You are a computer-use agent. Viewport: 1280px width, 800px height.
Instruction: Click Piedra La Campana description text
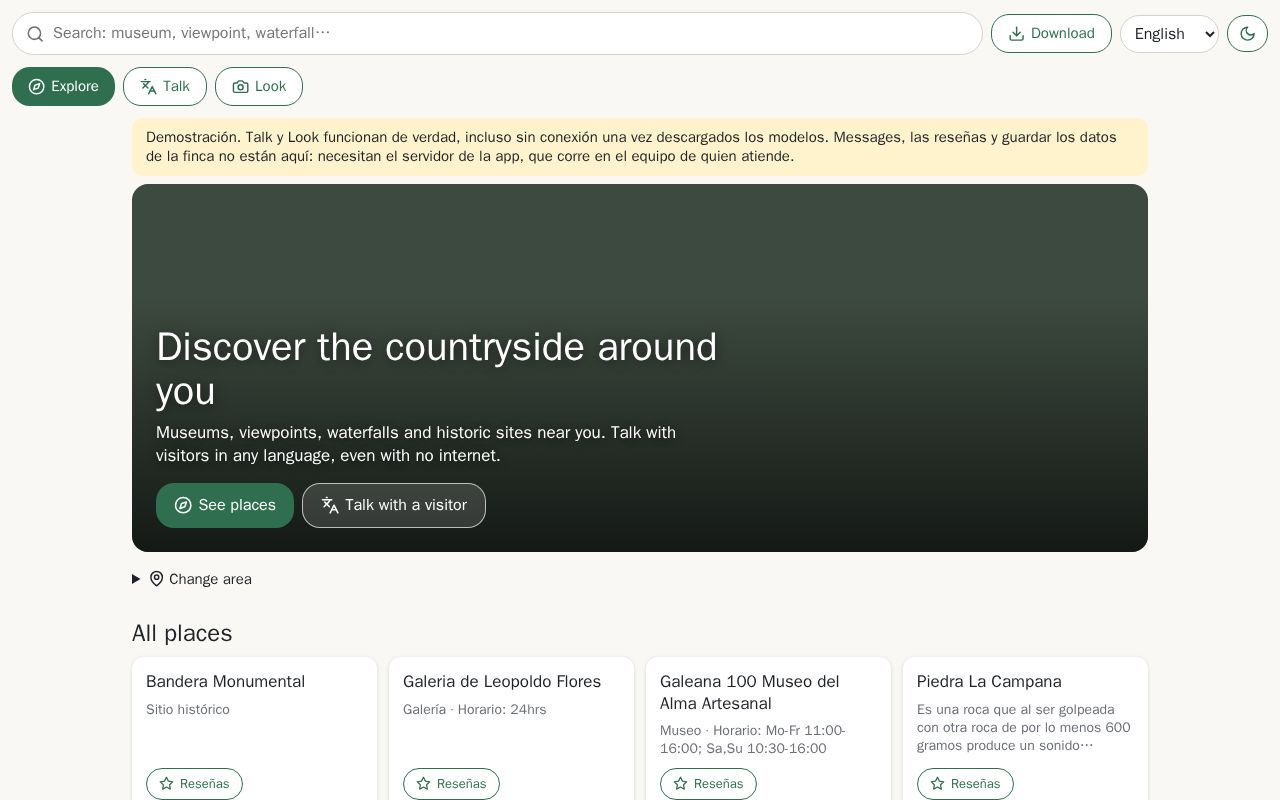tap(1024, 728)
